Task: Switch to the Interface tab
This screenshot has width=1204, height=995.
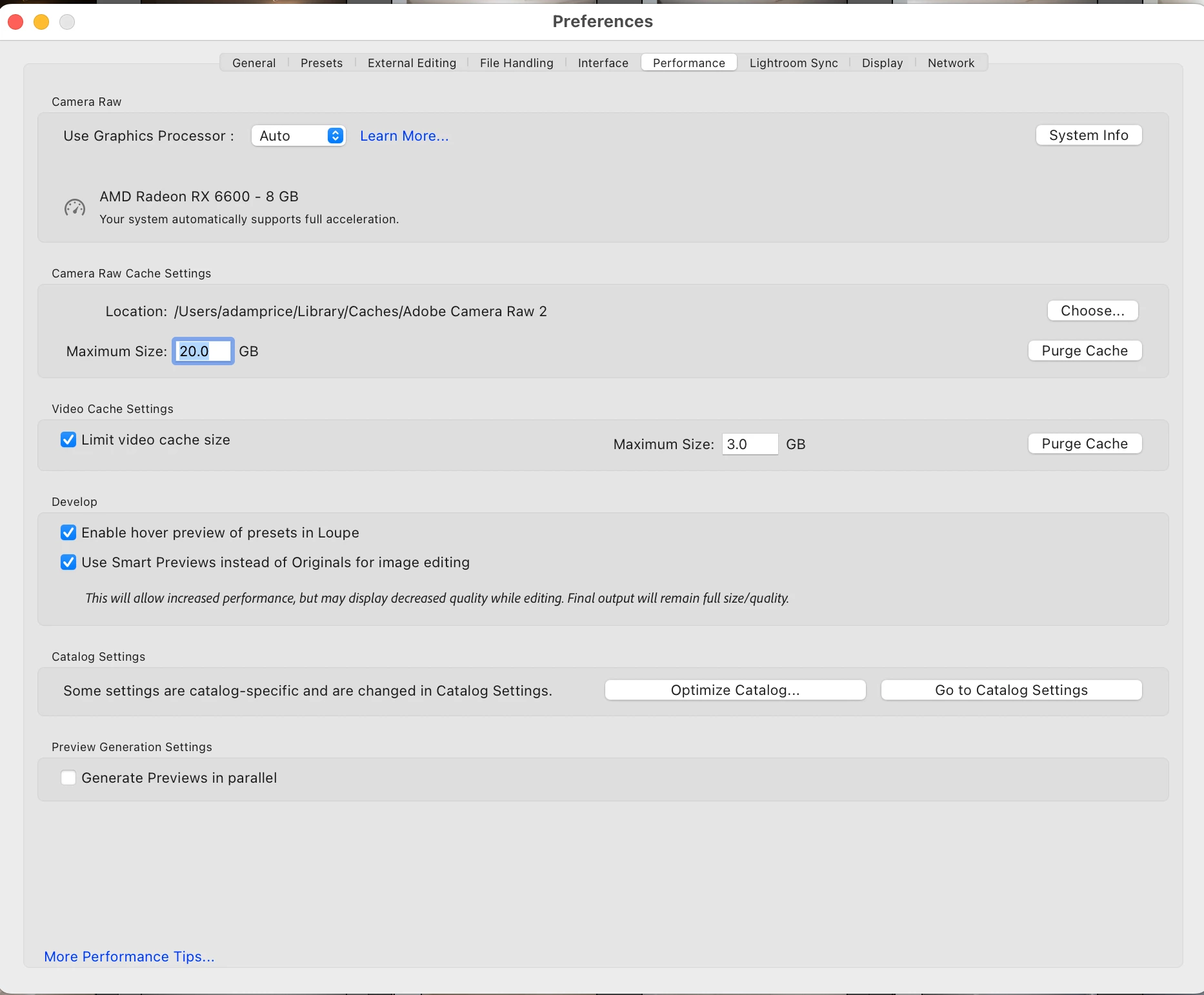Action: 603,63
